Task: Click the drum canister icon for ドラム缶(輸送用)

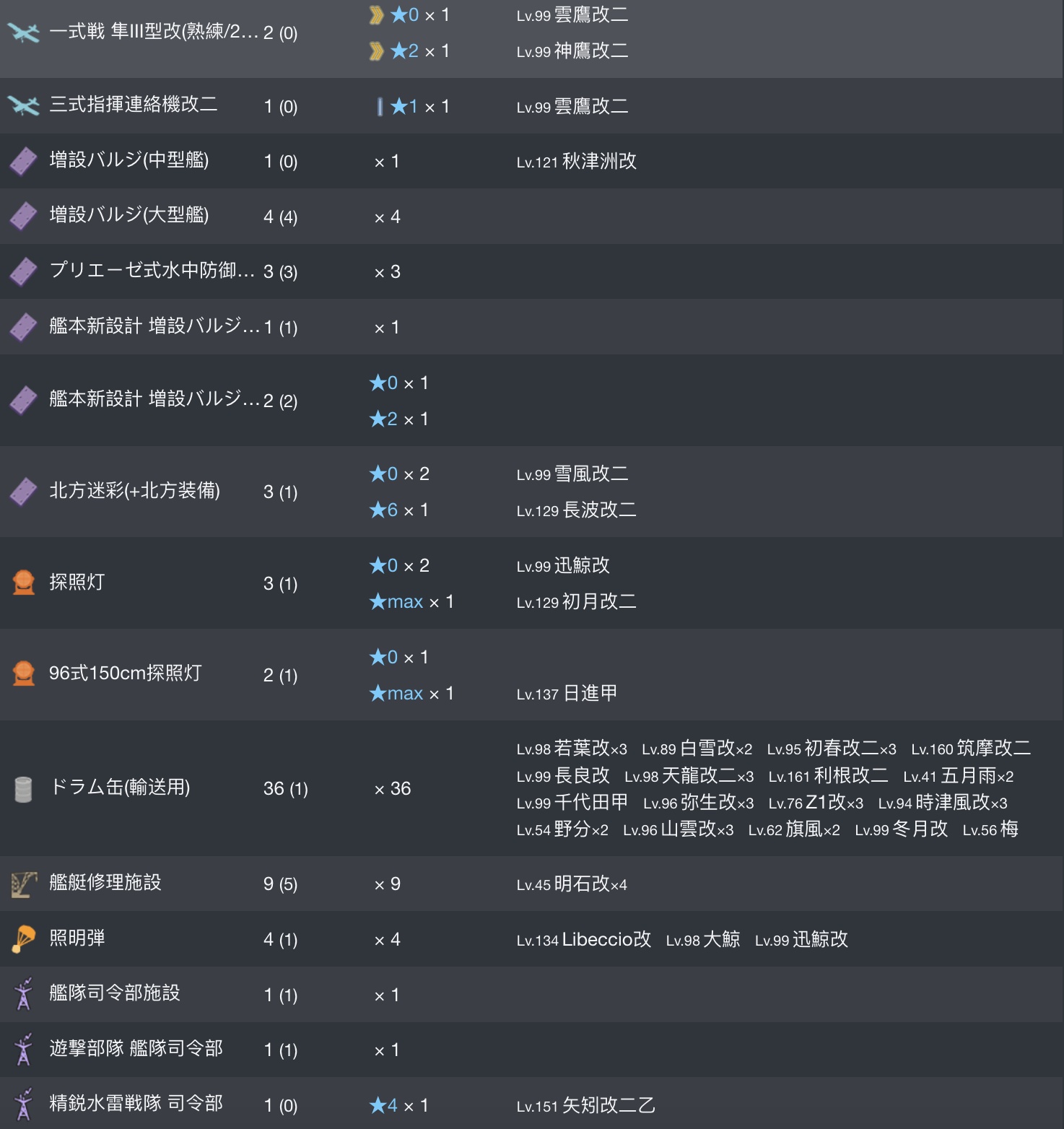Action: click(x=23, y=788)
